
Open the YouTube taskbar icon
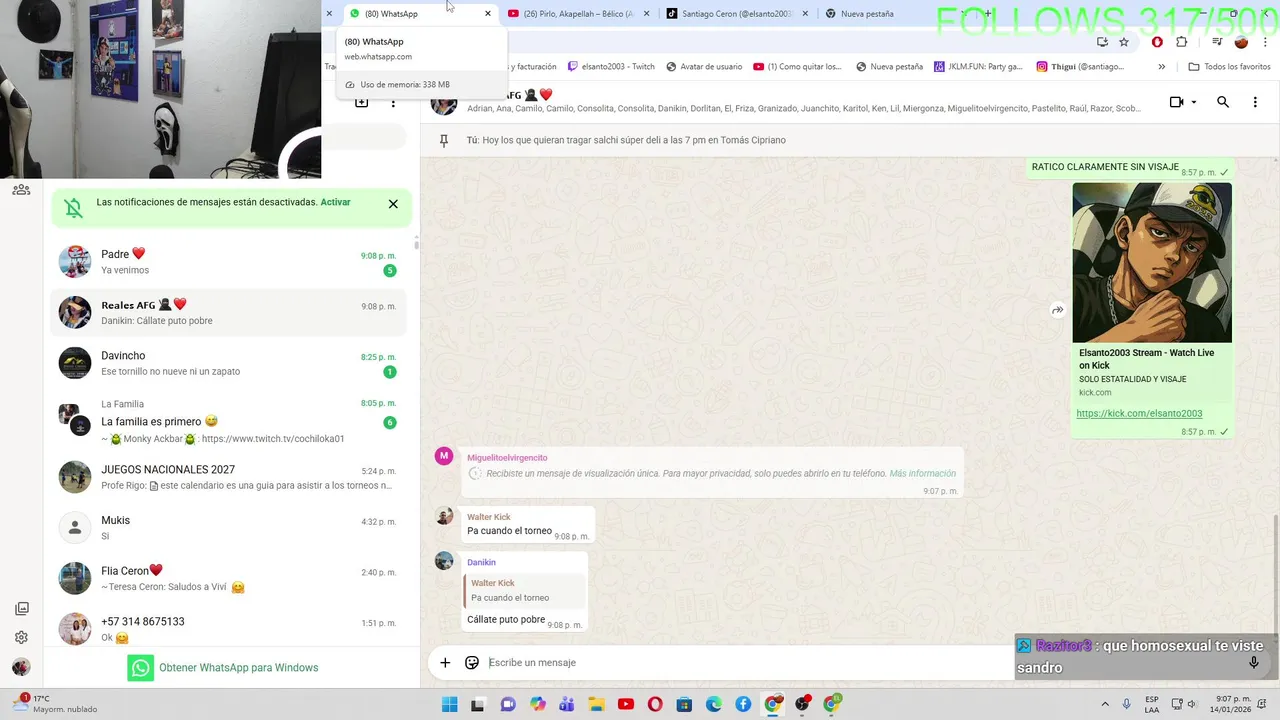(x=626, y=705)
